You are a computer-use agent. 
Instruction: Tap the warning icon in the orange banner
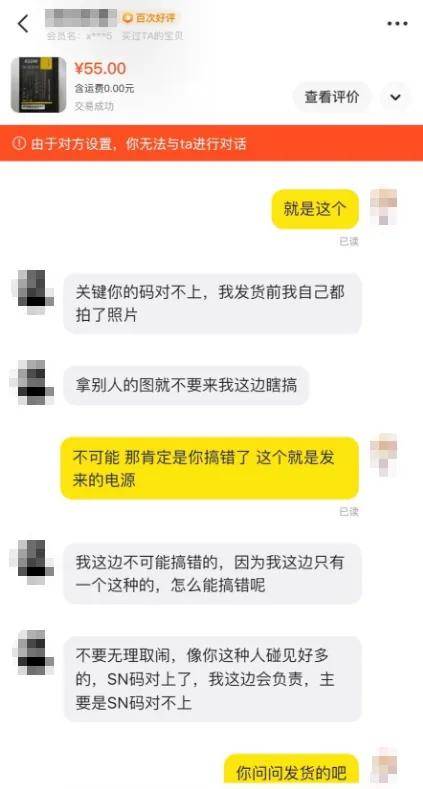click(x=19, y=144)
